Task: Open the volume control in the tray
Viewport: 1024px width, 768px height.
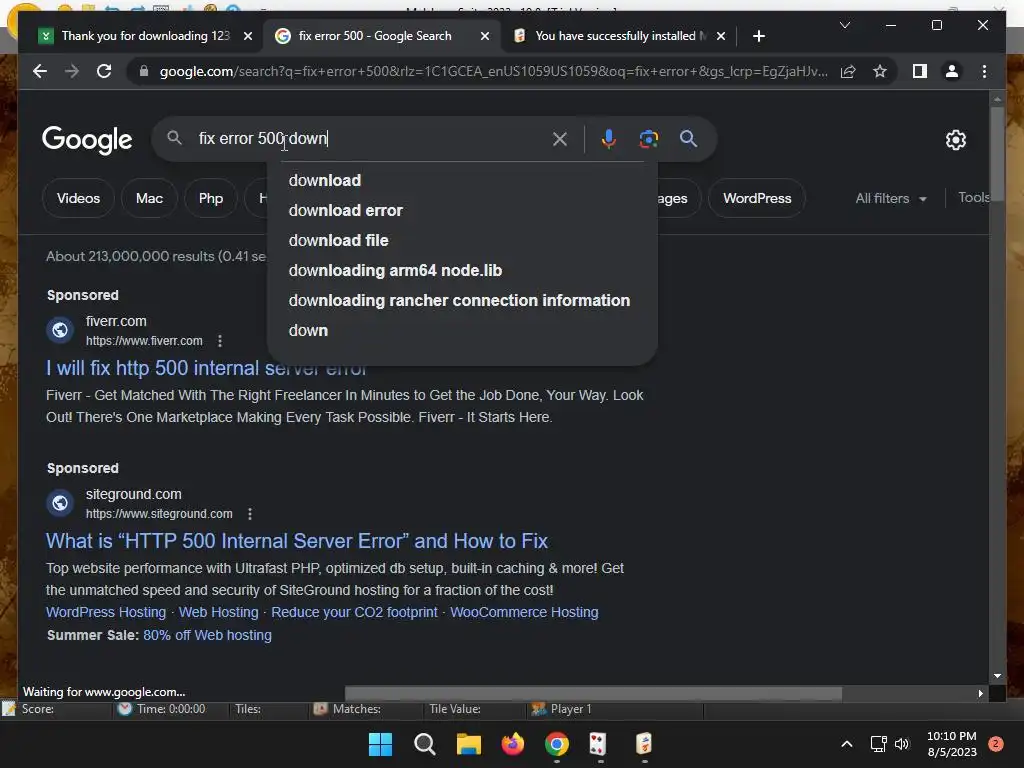Action: tap(902, 744)
